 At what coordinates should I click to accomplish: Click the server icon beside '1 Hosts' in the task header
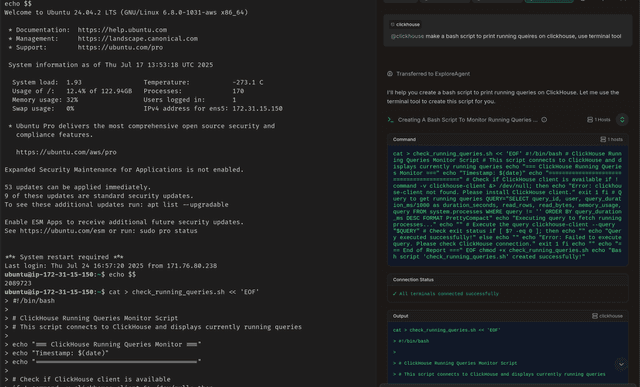tap(590, 120)
